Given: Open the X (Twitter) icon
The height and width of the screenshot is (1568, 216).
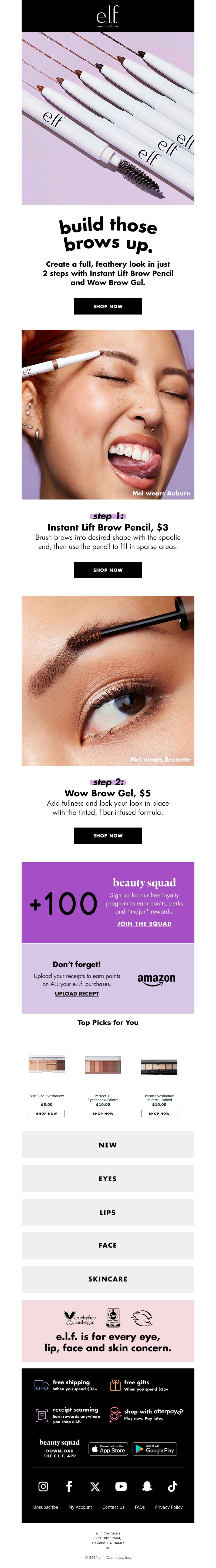Looking at the screenshot, I should 95,1486.
